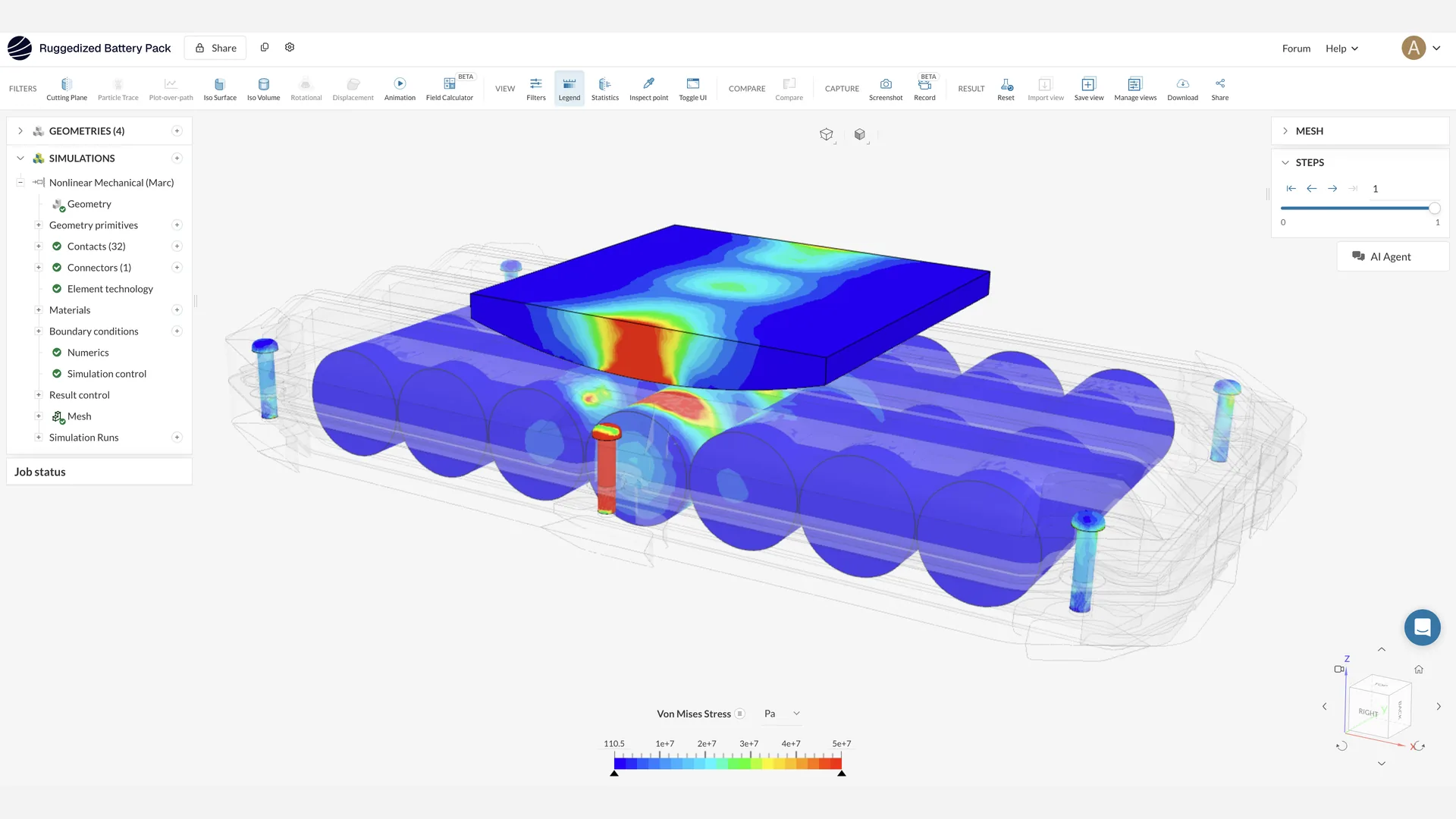
Task: Toggle the Legend display
Action: (570, 89)
